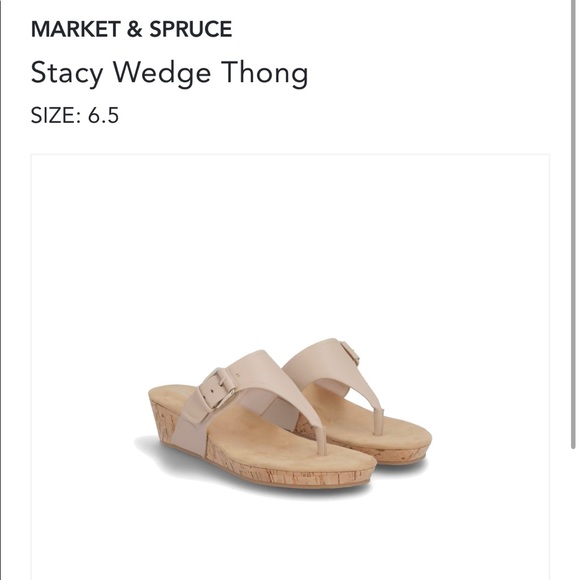
Task: Click the vertical scrollbar thumb
Action: point(573,224)
